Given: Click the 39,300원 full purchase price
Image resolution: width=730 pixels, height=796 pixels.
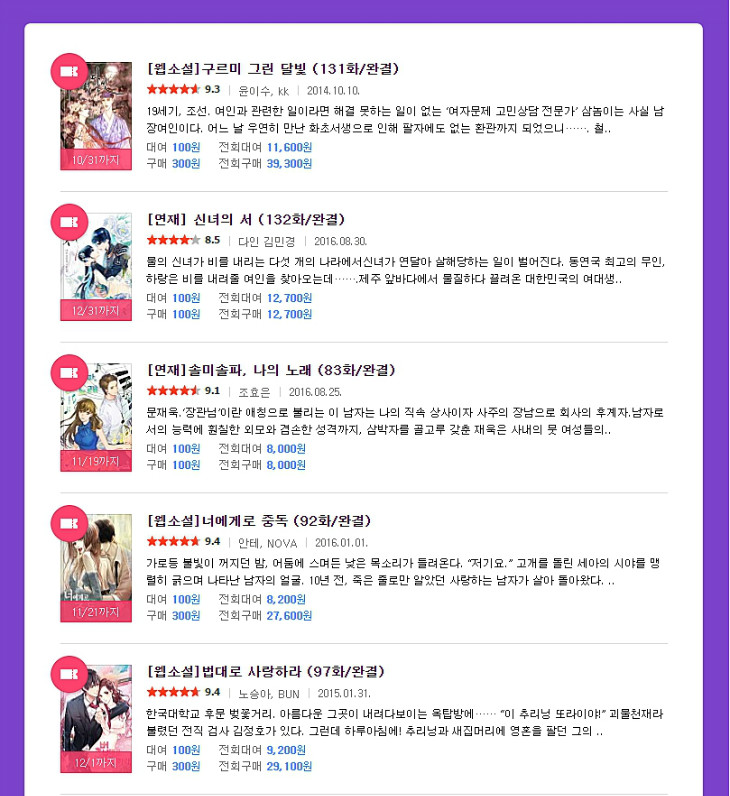Looking at the screenshot, I should [x=289, y=163].
